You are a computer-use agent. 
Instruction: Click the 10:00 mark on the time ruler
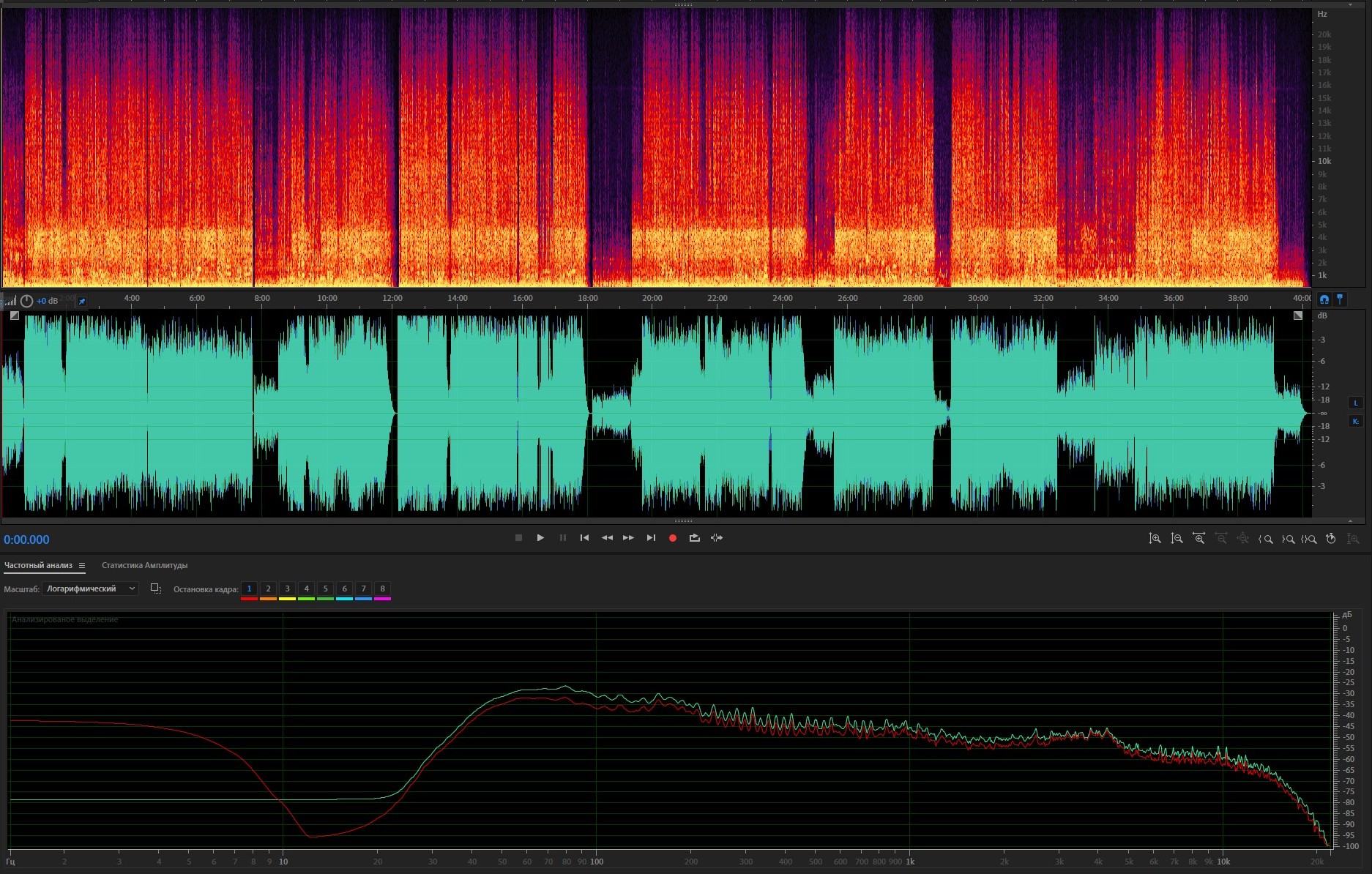pyautogui.click(x=327, y=298)
